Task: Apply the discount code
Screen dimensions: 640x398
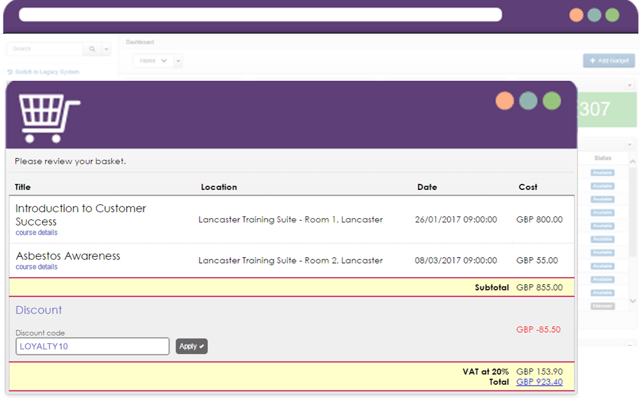Action: (191, 346)
